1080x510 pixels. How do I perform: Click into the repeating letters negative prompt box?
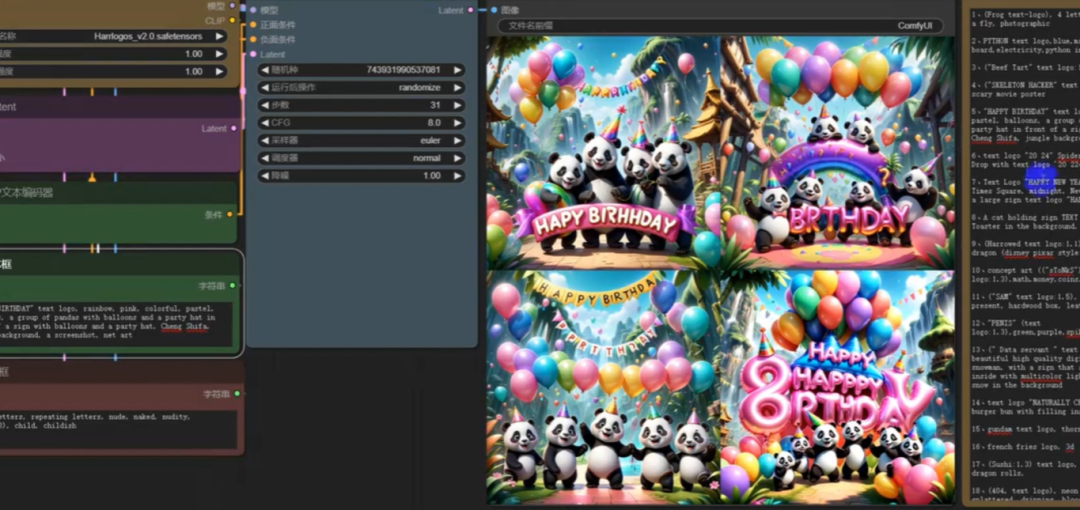coord(117,429)
